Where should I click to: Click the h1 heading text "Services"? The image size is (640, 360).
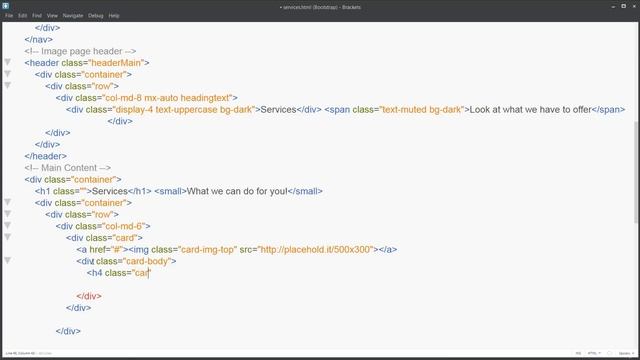tap(110, 191)
